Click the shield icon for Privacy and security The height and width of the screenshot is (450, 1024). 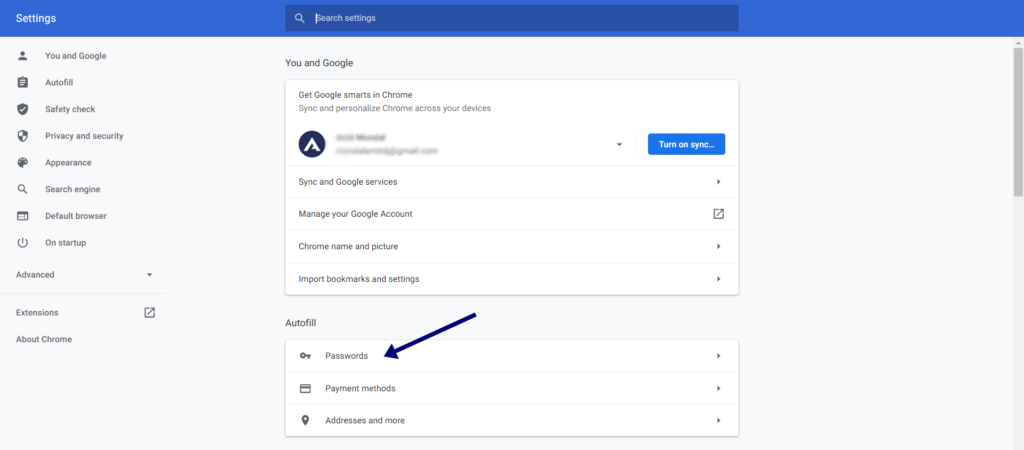click(23, 136)
